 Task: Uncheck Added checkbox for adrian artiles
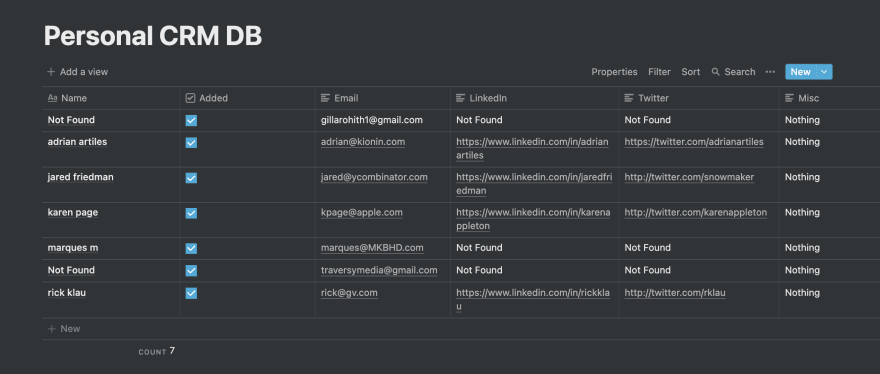pos(191,143)
